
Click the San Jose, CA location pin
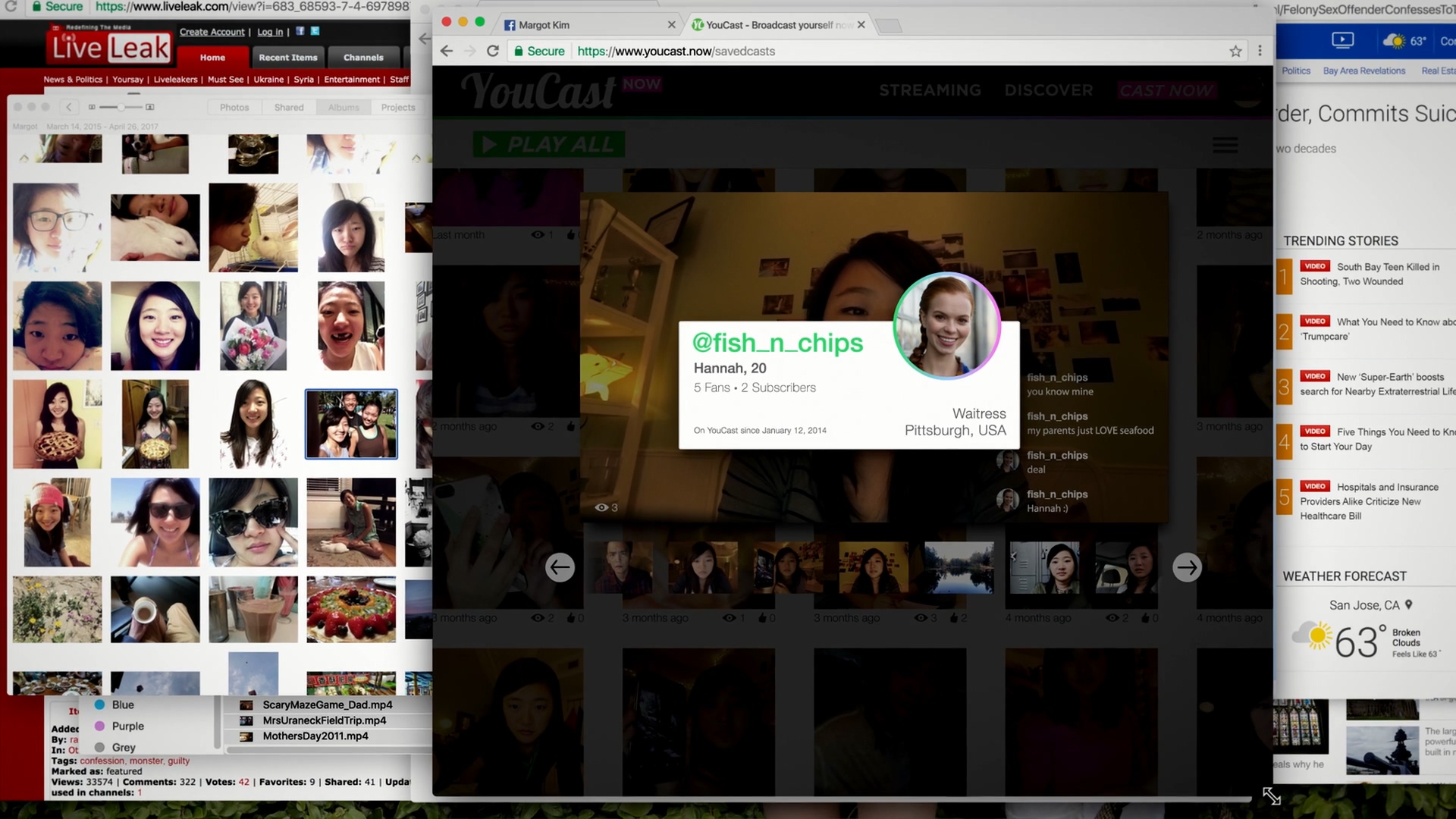point(1408,605)
